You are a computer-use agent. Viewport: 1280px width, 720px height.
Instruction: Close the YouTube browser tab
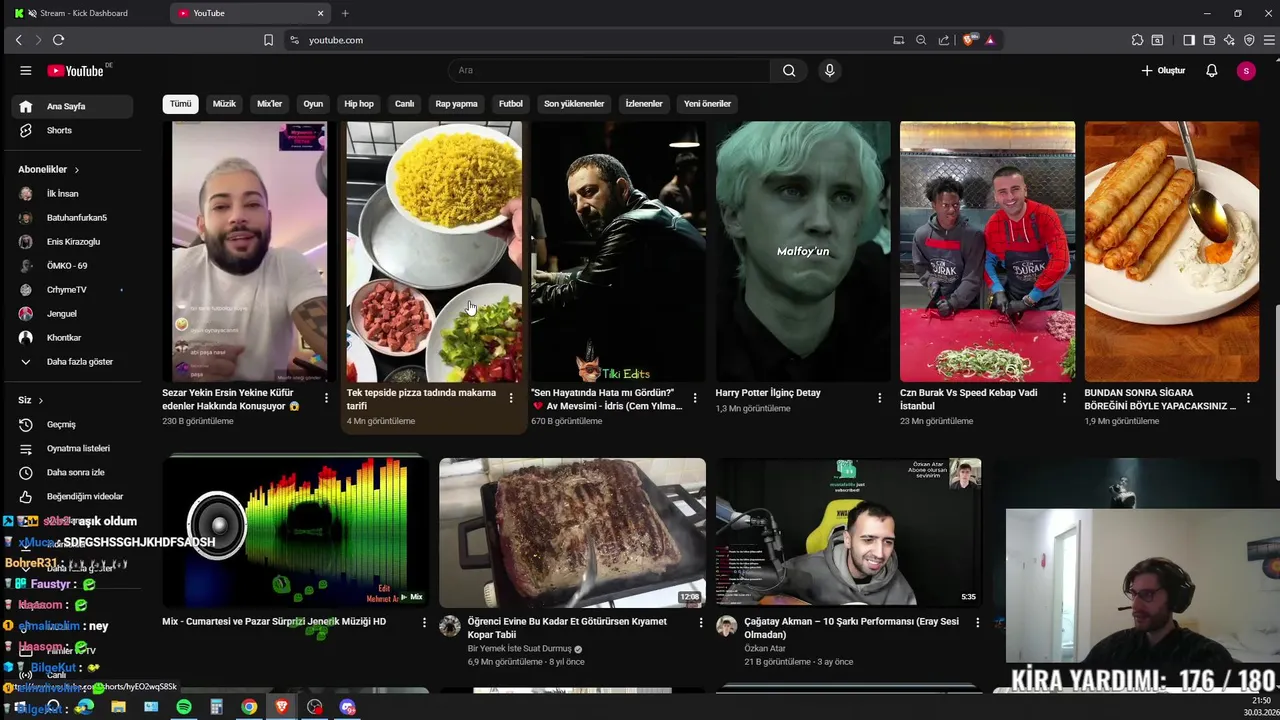(320, 13)
